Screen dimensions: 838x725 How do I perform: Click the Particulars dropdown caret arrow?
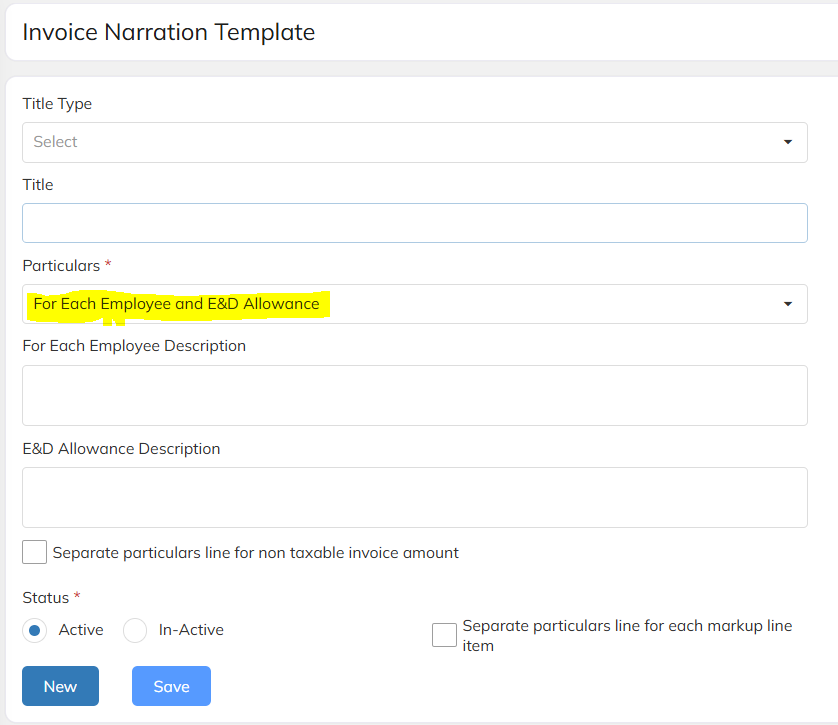(787, 304)
